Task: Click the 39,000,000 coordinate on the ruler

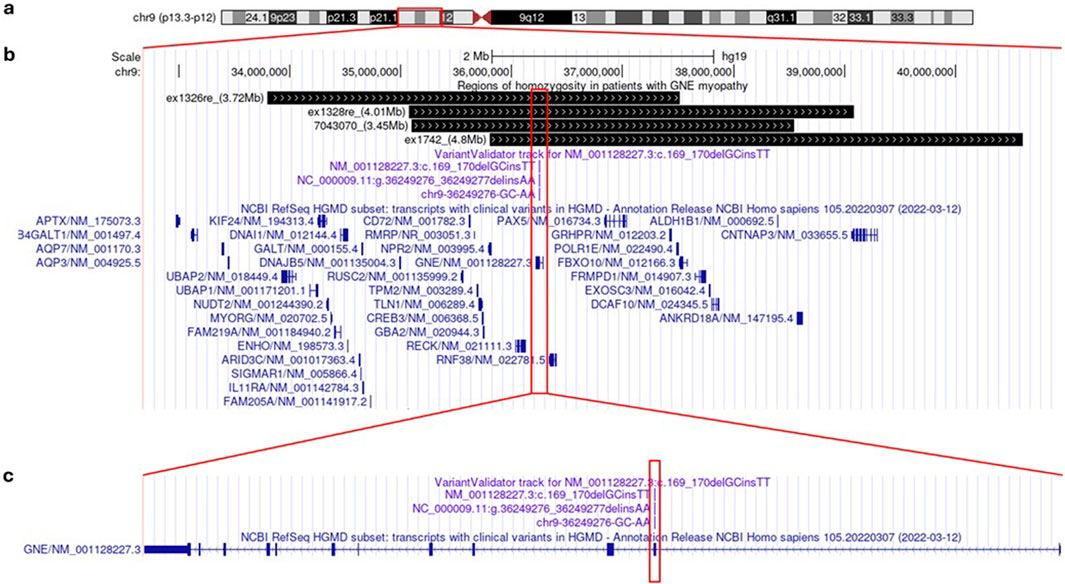Action: tap(814, 71)
